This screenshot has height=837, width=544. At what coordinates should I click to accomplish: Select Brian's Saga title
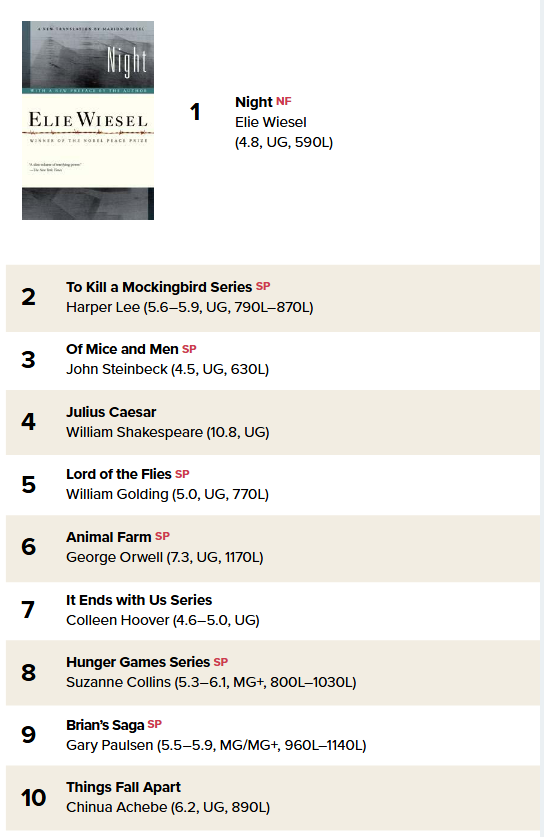coord(105,725)
